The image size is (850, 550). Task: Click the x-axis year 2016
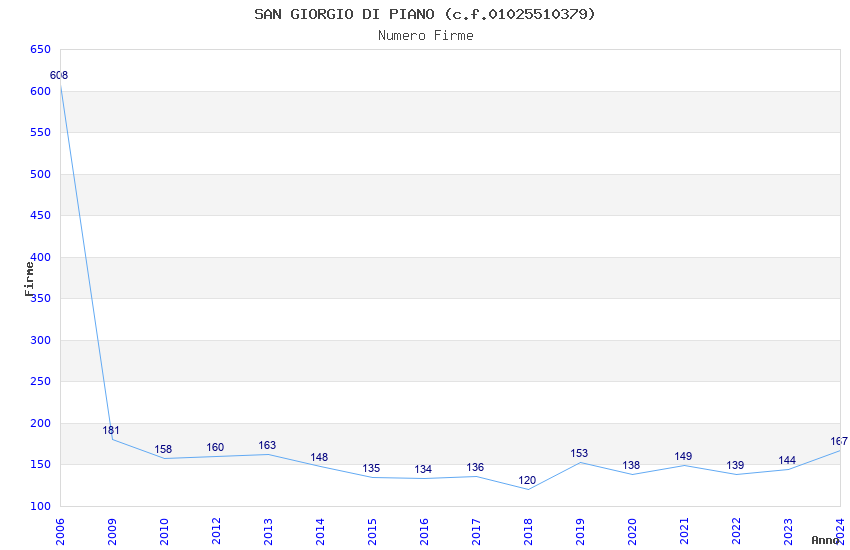pos(424,532)
